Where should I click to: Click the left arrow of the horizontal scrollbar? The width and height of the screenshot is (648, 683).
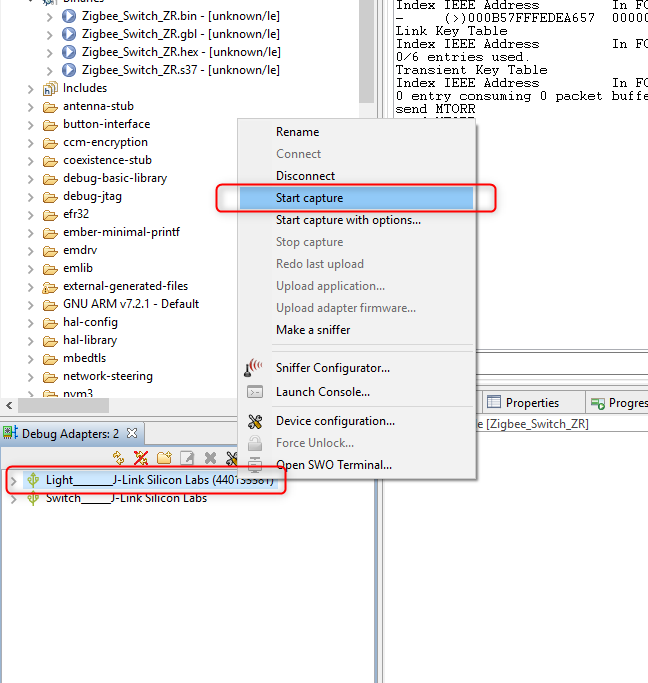pos(9,406)
